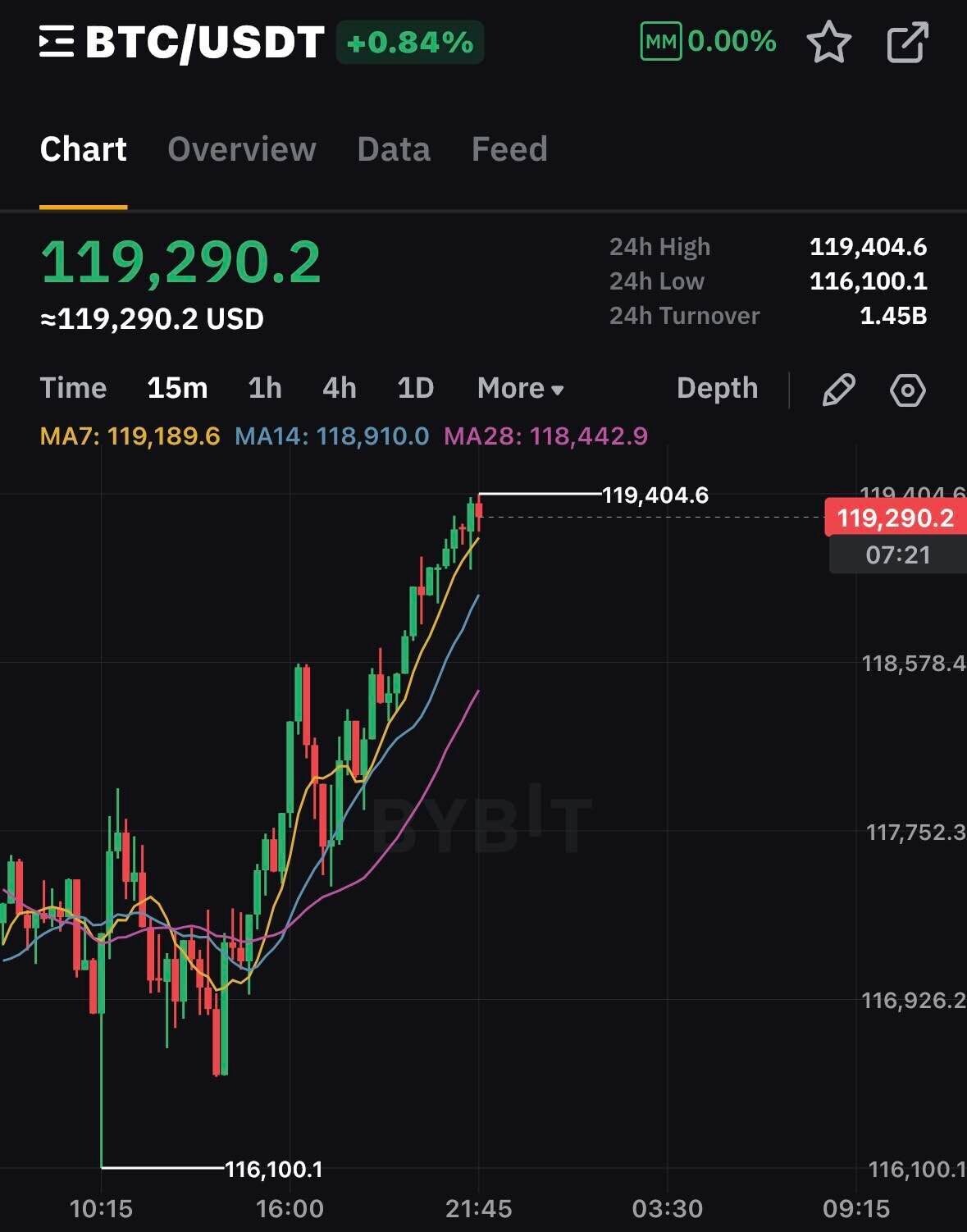Tap the MA7 indicator label

click(x=130, y=436)
